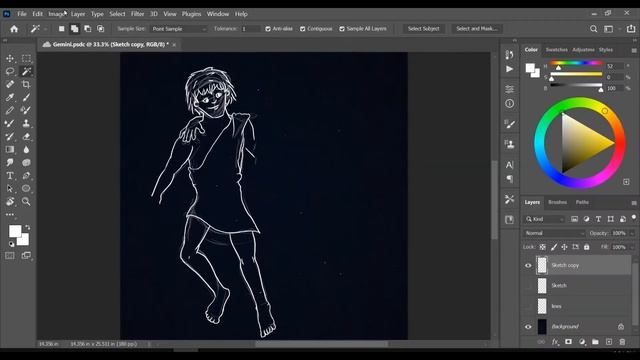Delete the selected layer
640x360 pixels.
point(622,342)
